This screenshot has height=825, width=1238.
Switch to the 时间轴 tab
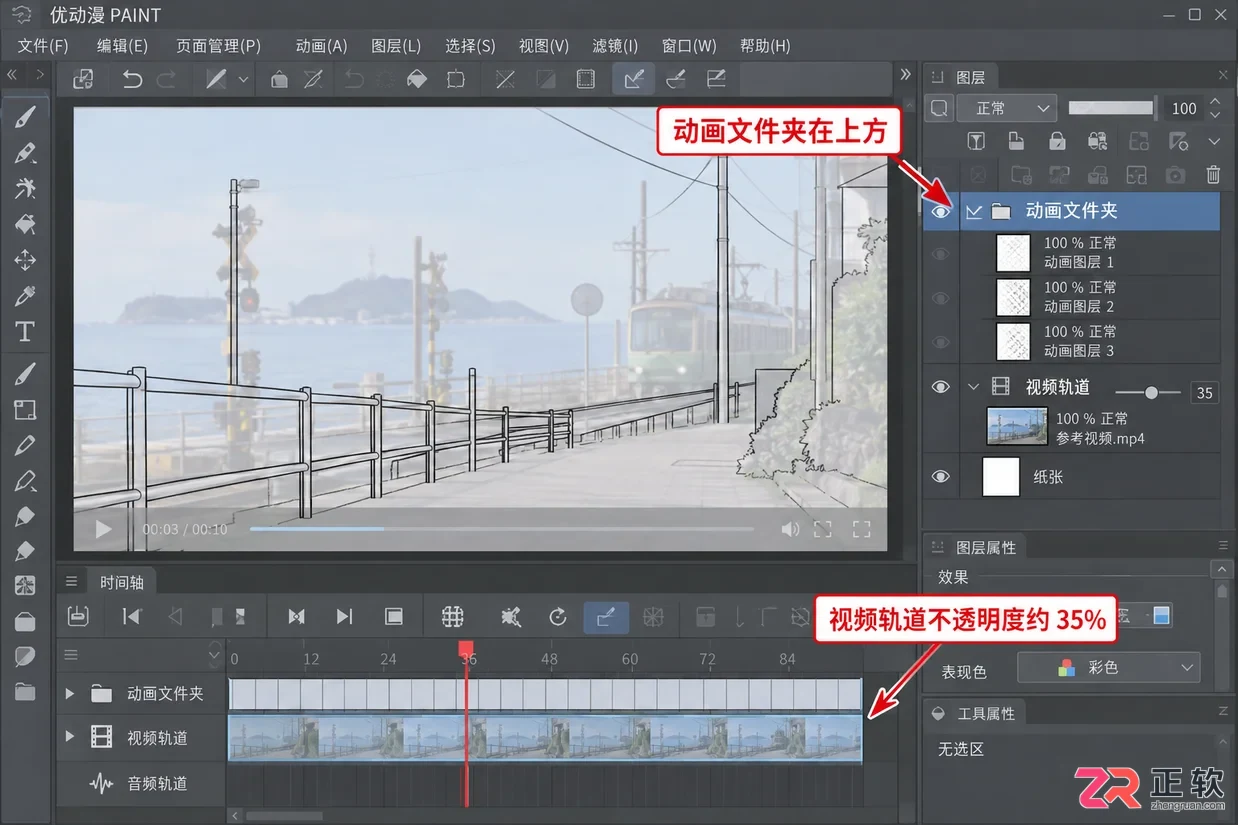click(121, 582)
